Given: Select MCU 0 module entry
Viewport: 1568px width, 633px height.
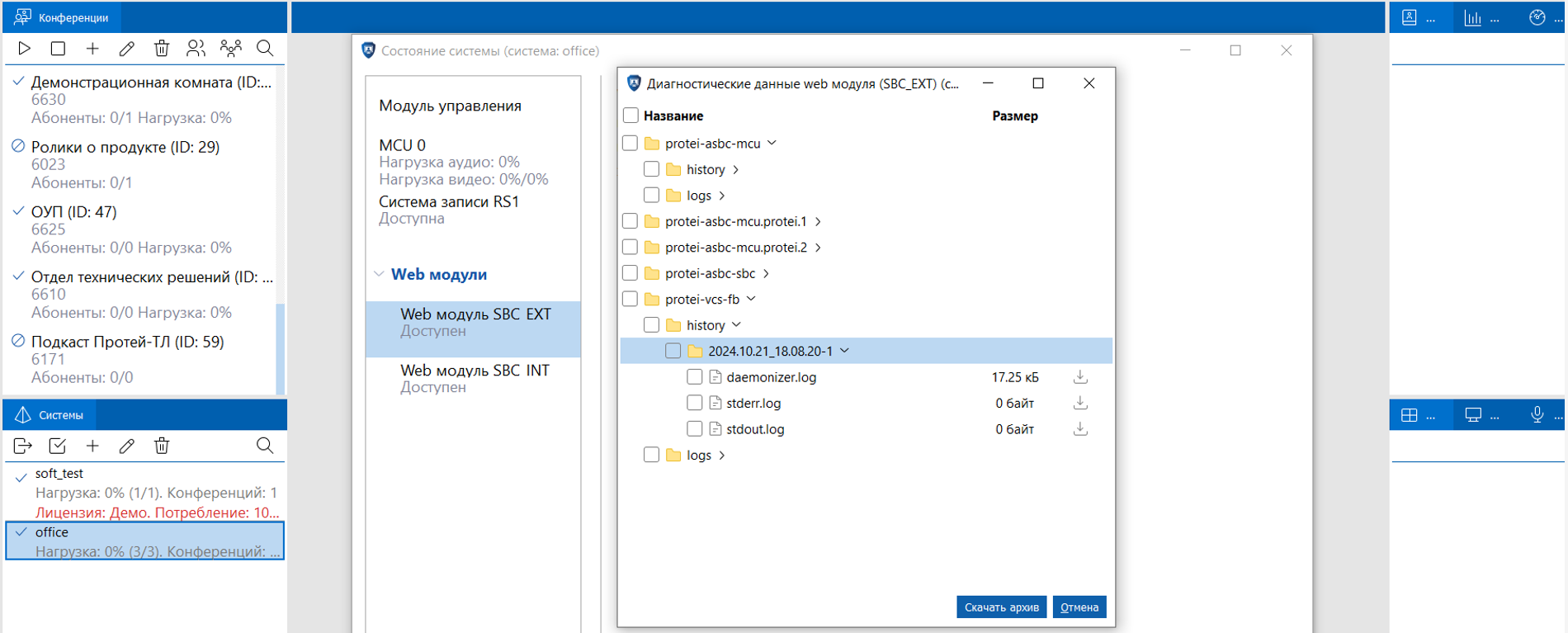Looking at the screenshot, I should [463, 162].
